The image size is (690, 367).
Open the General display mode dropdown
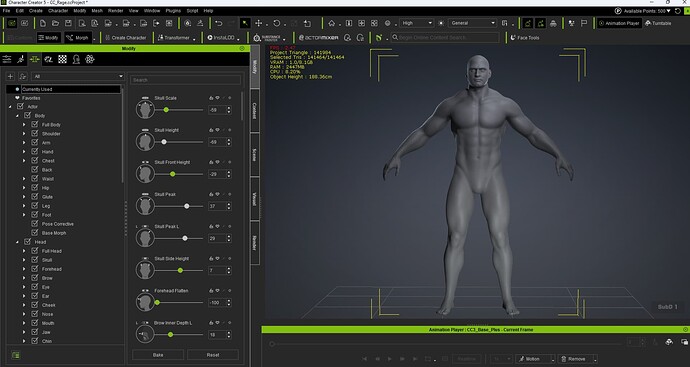pos(473,23)
